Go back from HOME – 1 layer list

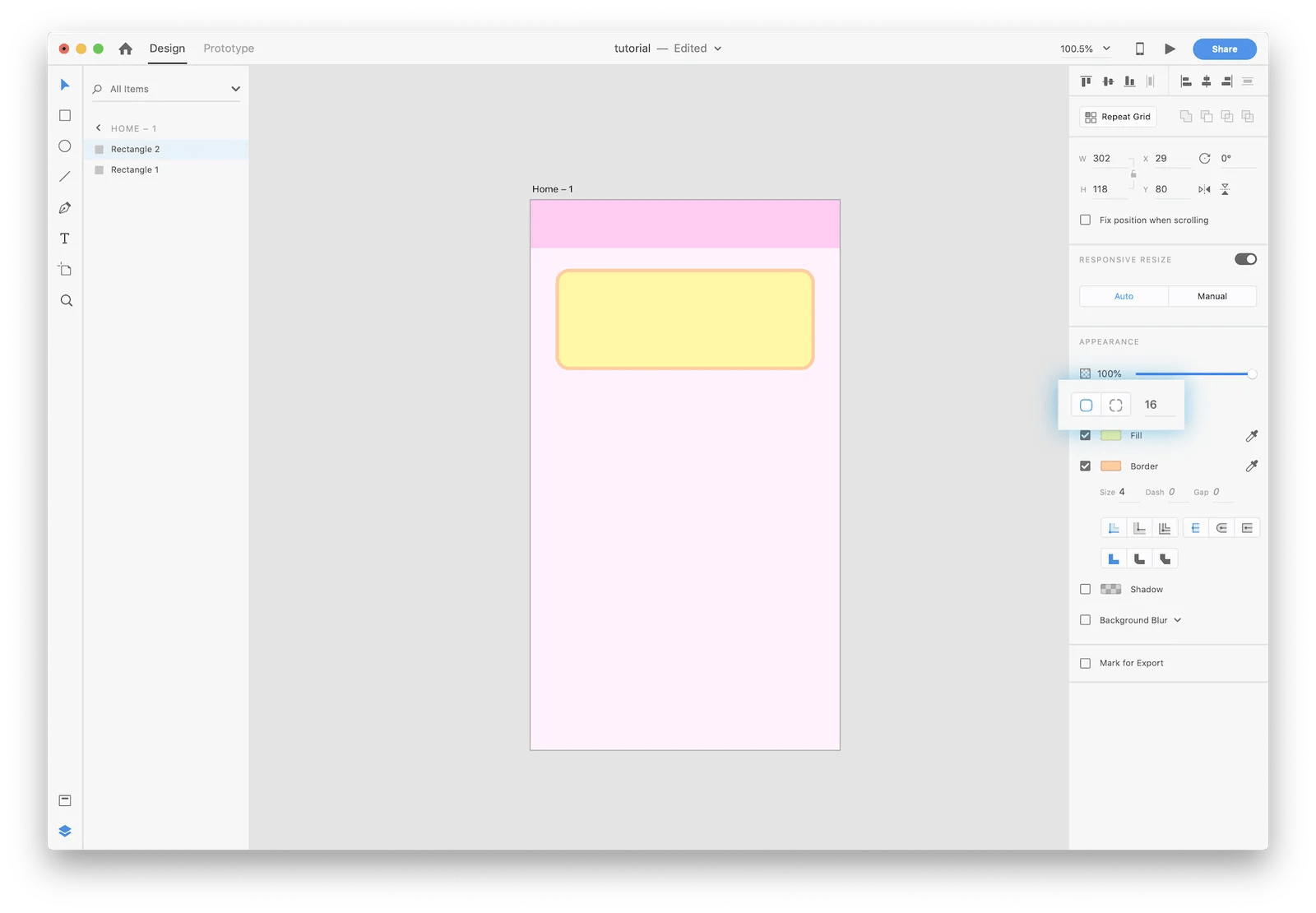pos(99,128)
